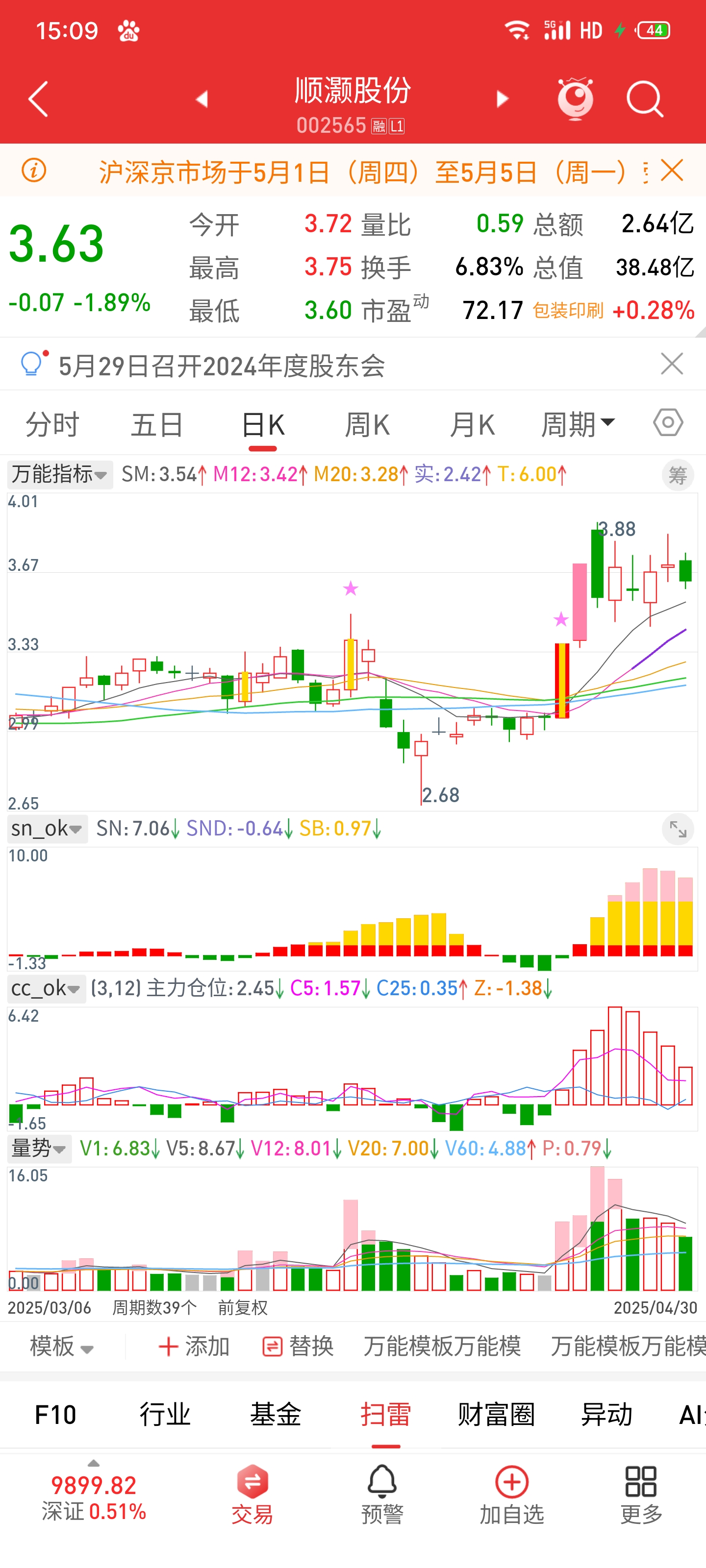Go to next stock with right triangle
Screen dimensions: 706x1568
pos(502,98)
